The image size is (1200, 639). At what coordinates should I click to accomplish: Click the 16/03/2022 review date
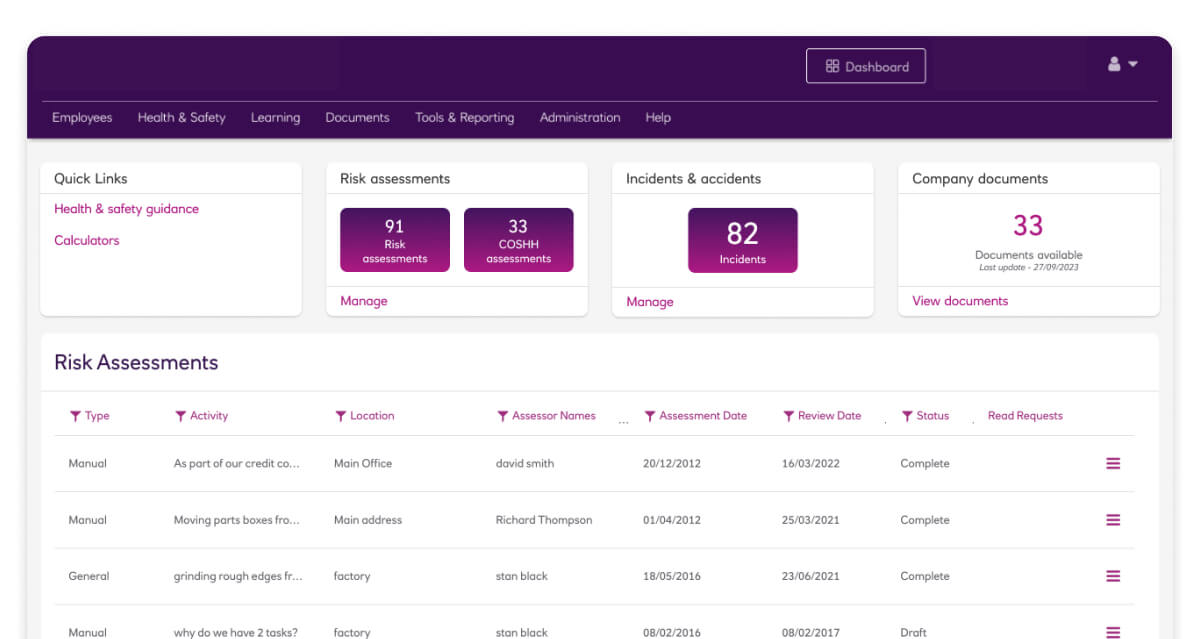[811, 464]
